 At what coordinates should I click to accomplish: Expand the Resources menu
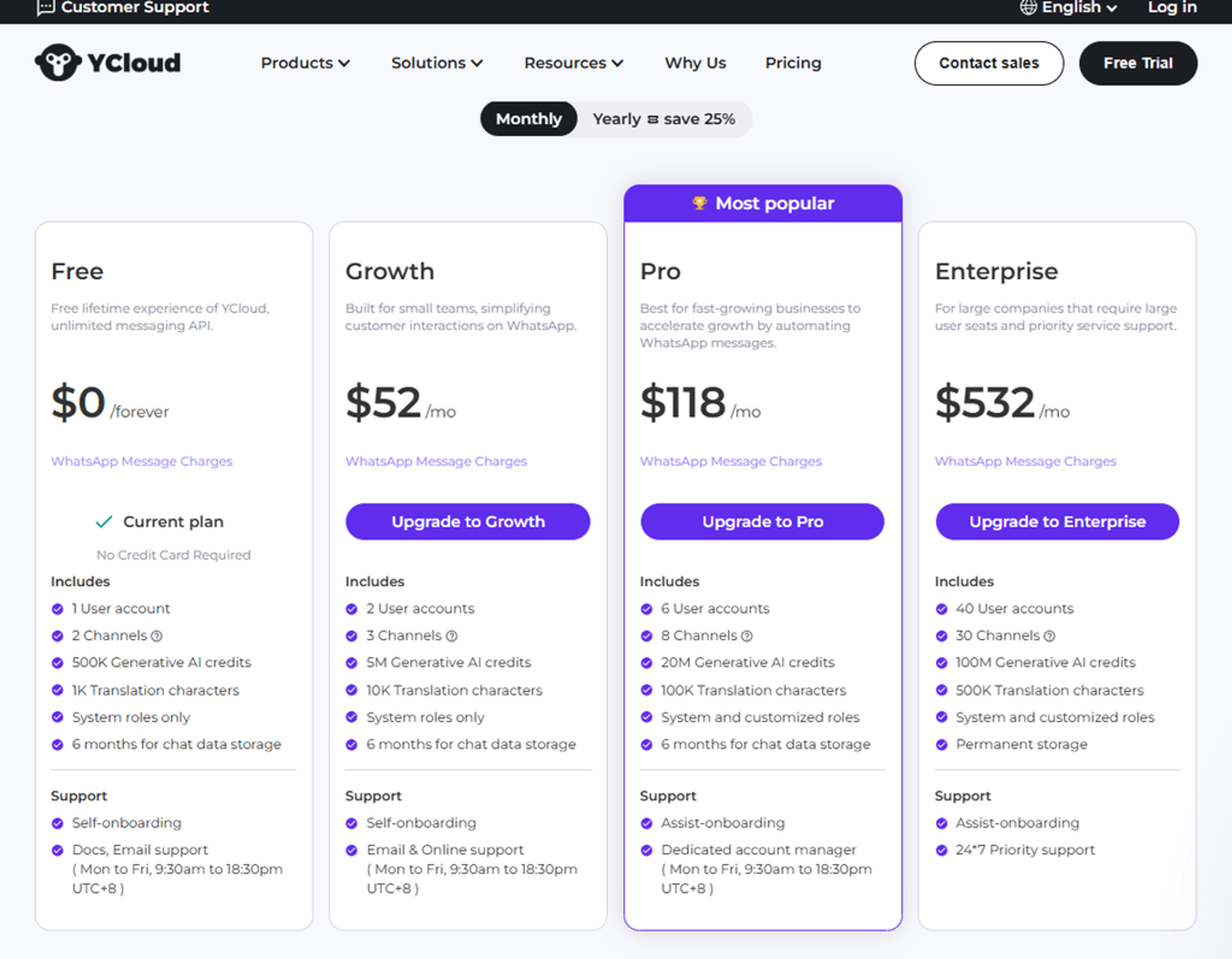pyautogui.click(x=574, y=63)
